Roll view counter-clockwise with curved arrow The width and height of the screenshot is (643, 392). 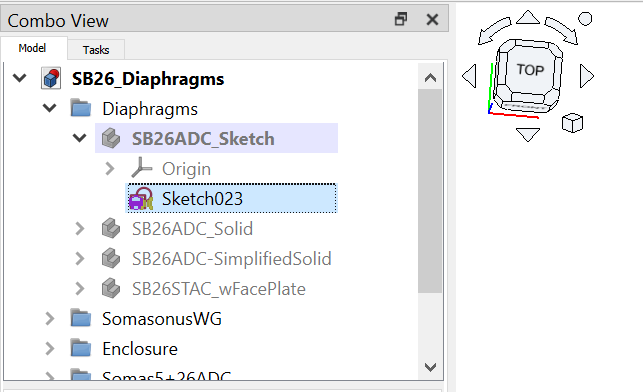pyautogui.click(x=495, y=31)
